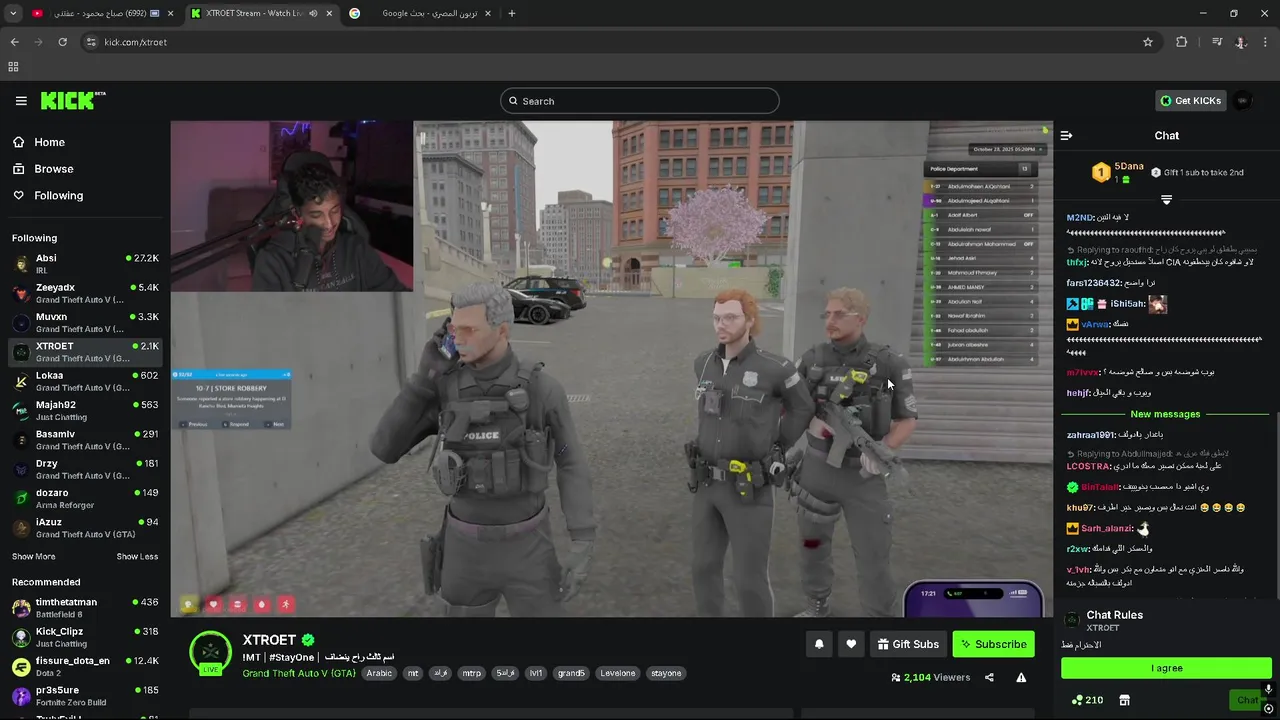Expand the pinned gift leaderboard chevron
The width and height of the screenshot is (1280, 720).
point(1166,200)
